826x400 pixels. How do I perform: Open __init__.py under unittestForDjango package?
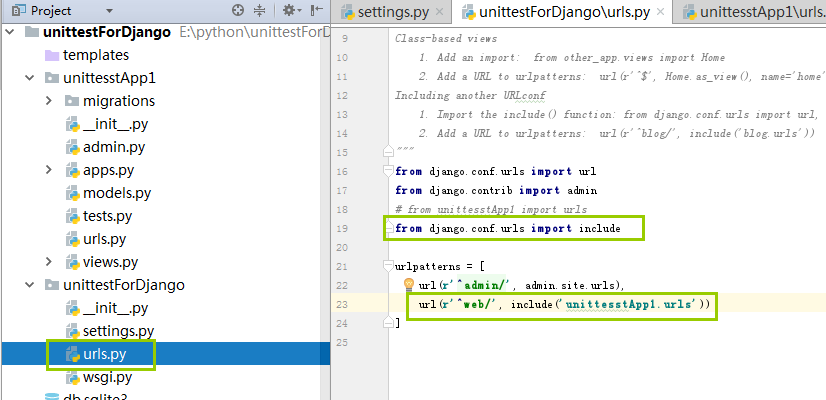[115, 308]
